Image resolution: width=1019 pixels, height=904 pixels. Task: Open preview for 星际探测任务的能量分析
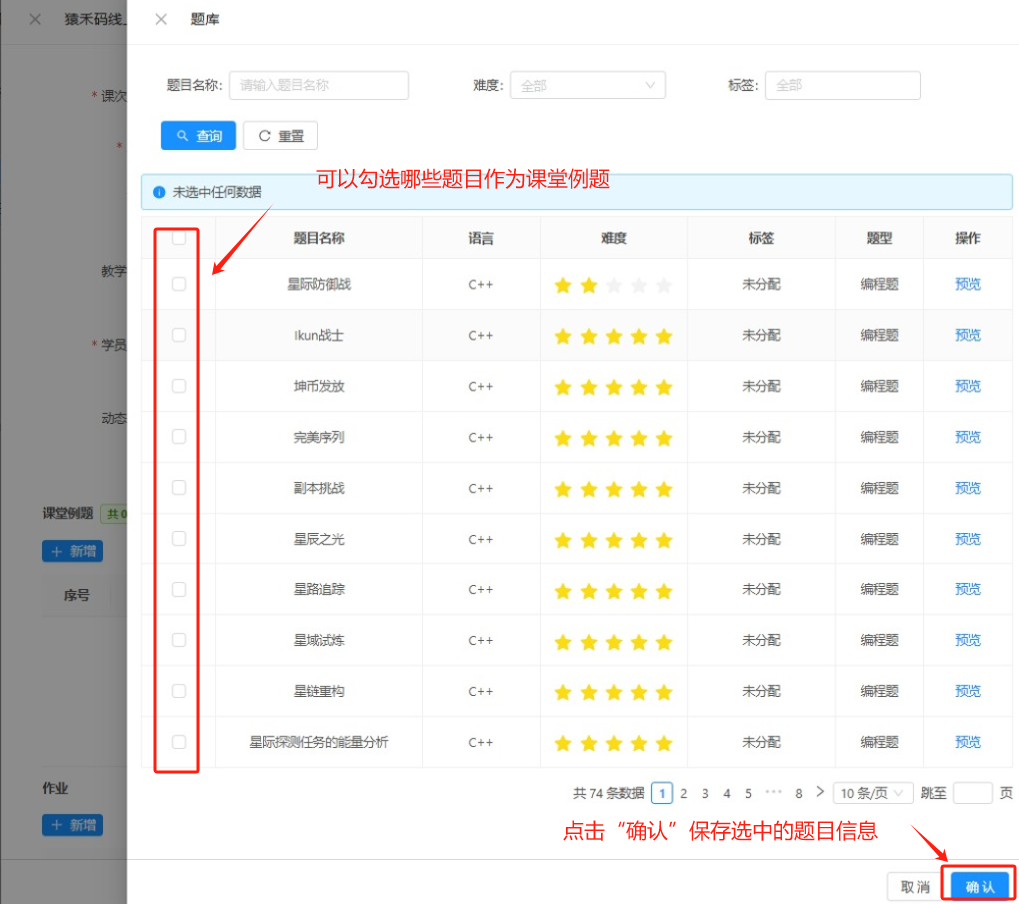pyautogui.click(x=967, y=742)
